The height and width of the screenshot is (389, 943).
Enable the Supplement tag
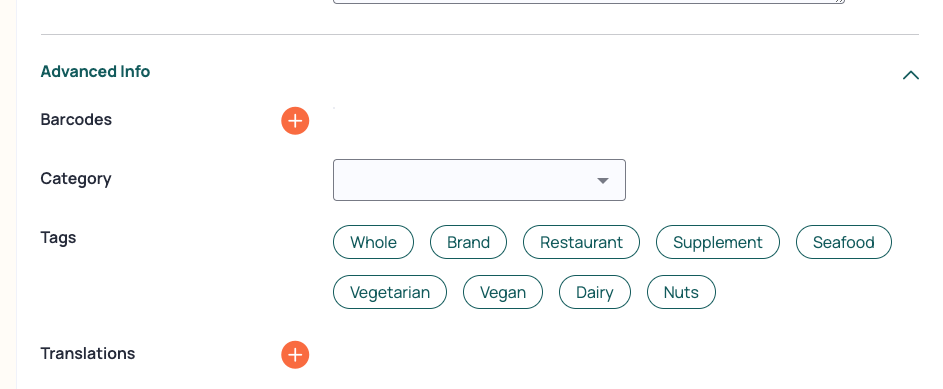pyautogui.click(x=717, y=242)
